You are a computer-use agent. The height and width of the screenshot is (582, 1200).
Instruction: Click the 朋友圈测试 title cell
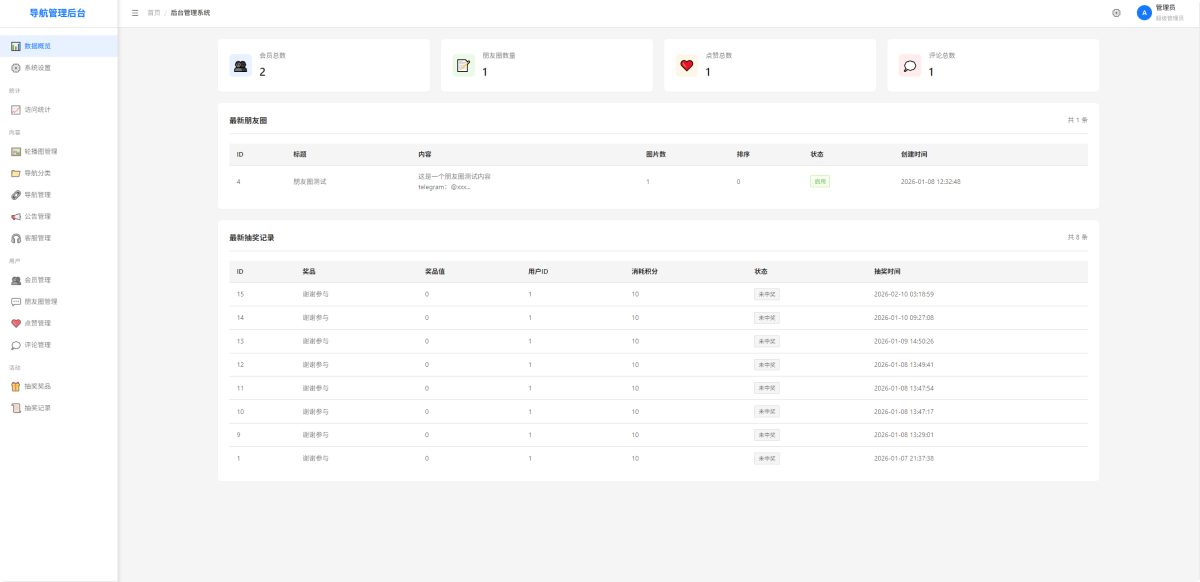coord(310,182)
